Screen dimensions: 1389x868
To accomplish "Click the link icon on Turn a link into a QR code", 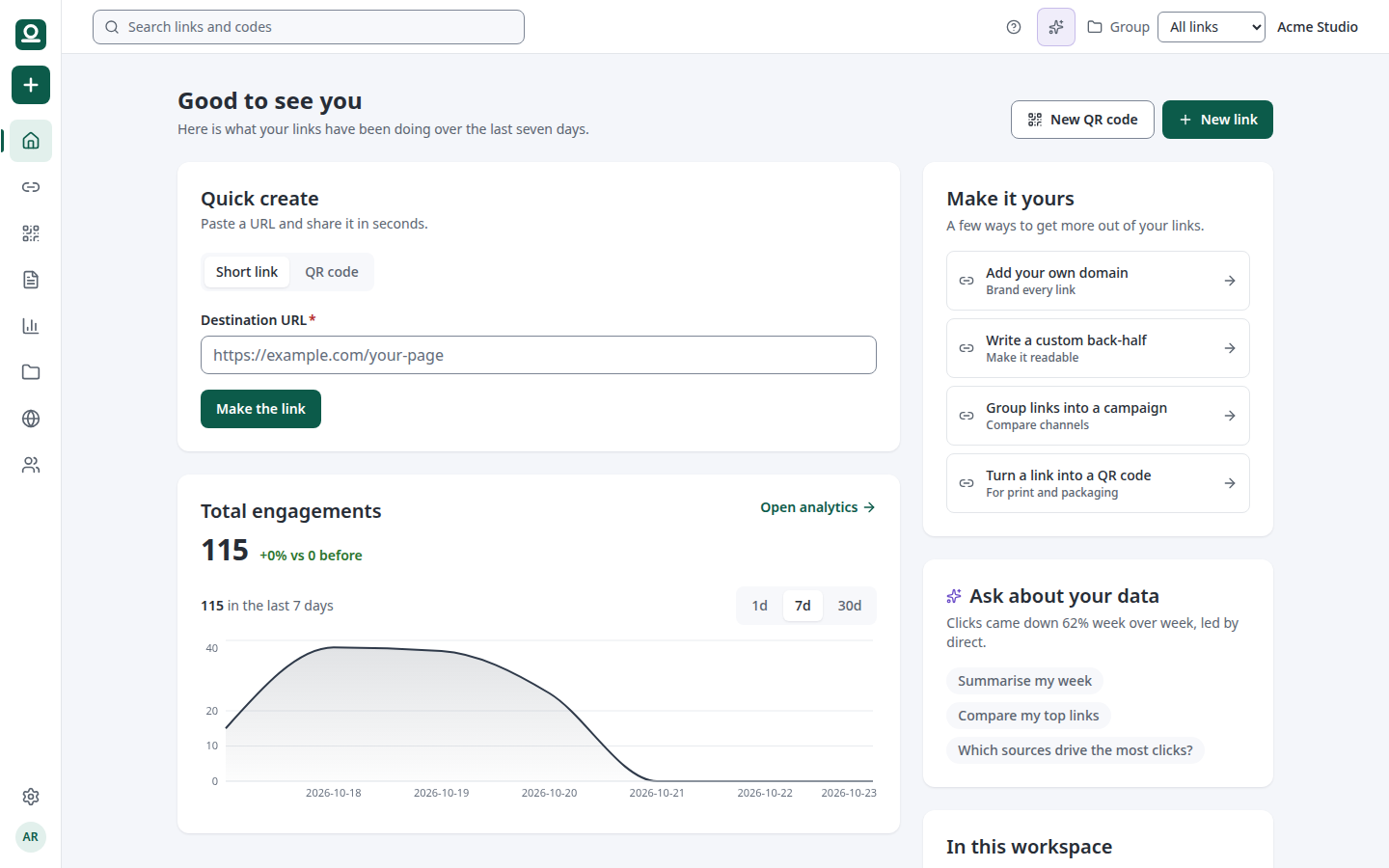I will pyautogui.click(x=967, y=483).
